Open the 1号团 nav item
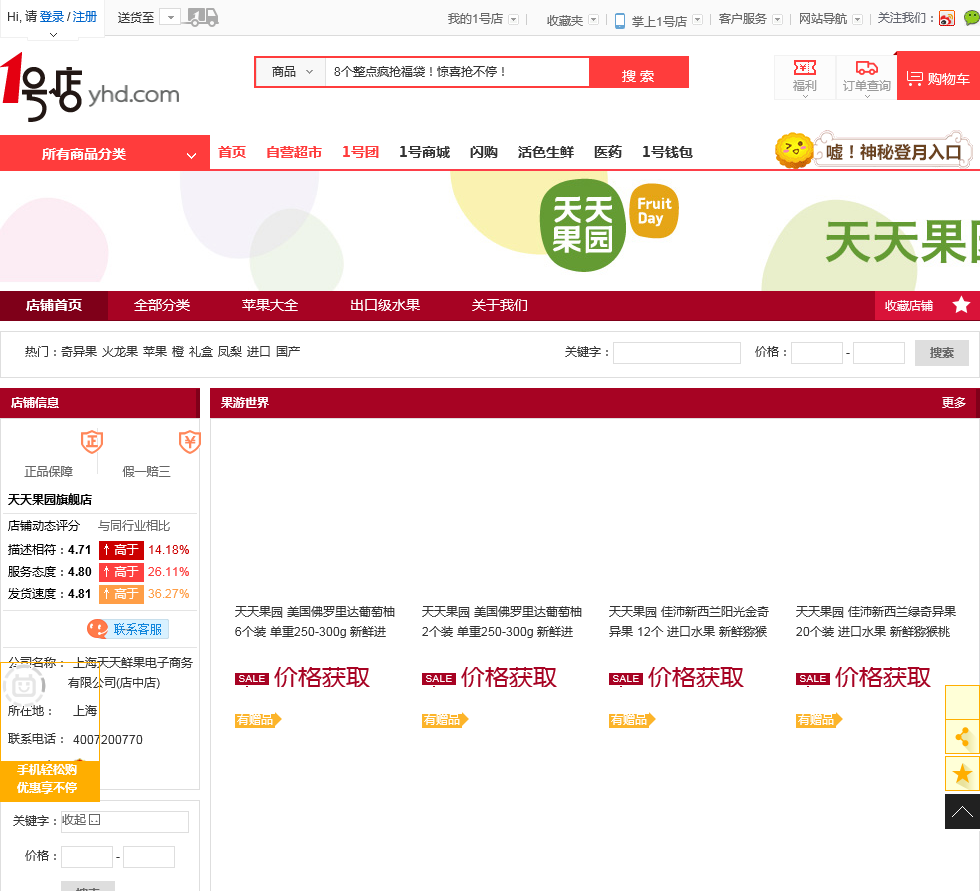This screenshot has height=891, width=980. pyautogui.click(x=361, y=152)
